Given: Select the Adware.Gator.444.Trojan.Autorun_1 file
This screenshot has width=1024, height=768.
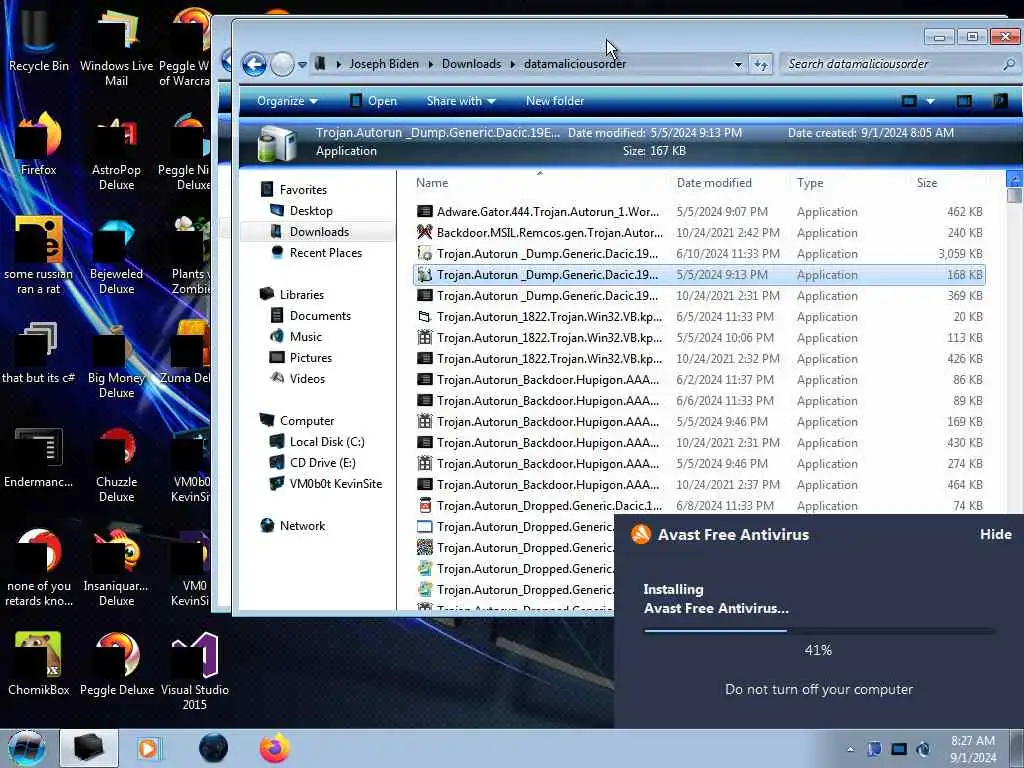Looking at the screenshot, I should tap(699, 212).
